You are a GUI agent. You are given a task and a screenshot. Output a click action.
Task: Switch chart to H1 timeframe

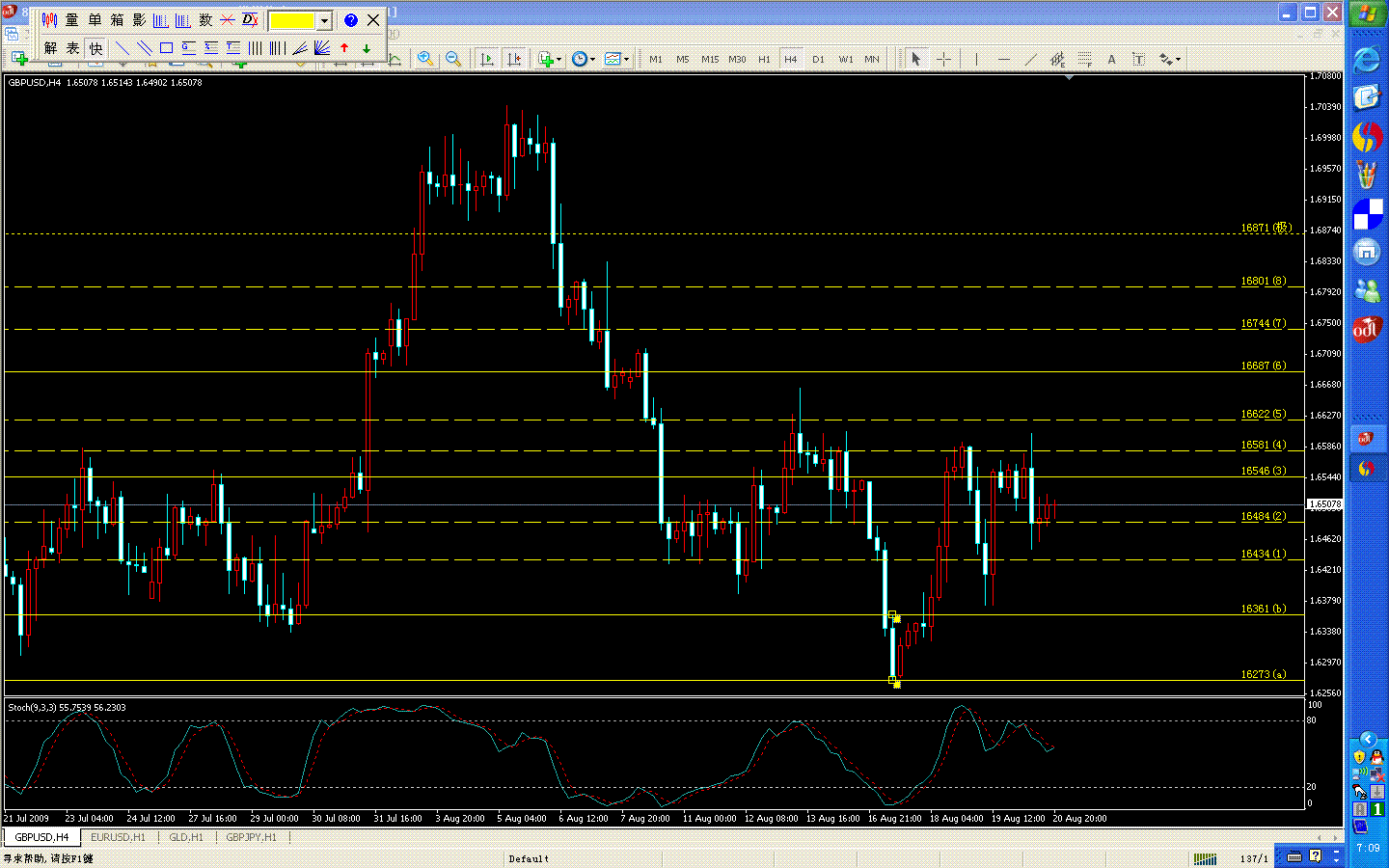click(x=764, y=59)
